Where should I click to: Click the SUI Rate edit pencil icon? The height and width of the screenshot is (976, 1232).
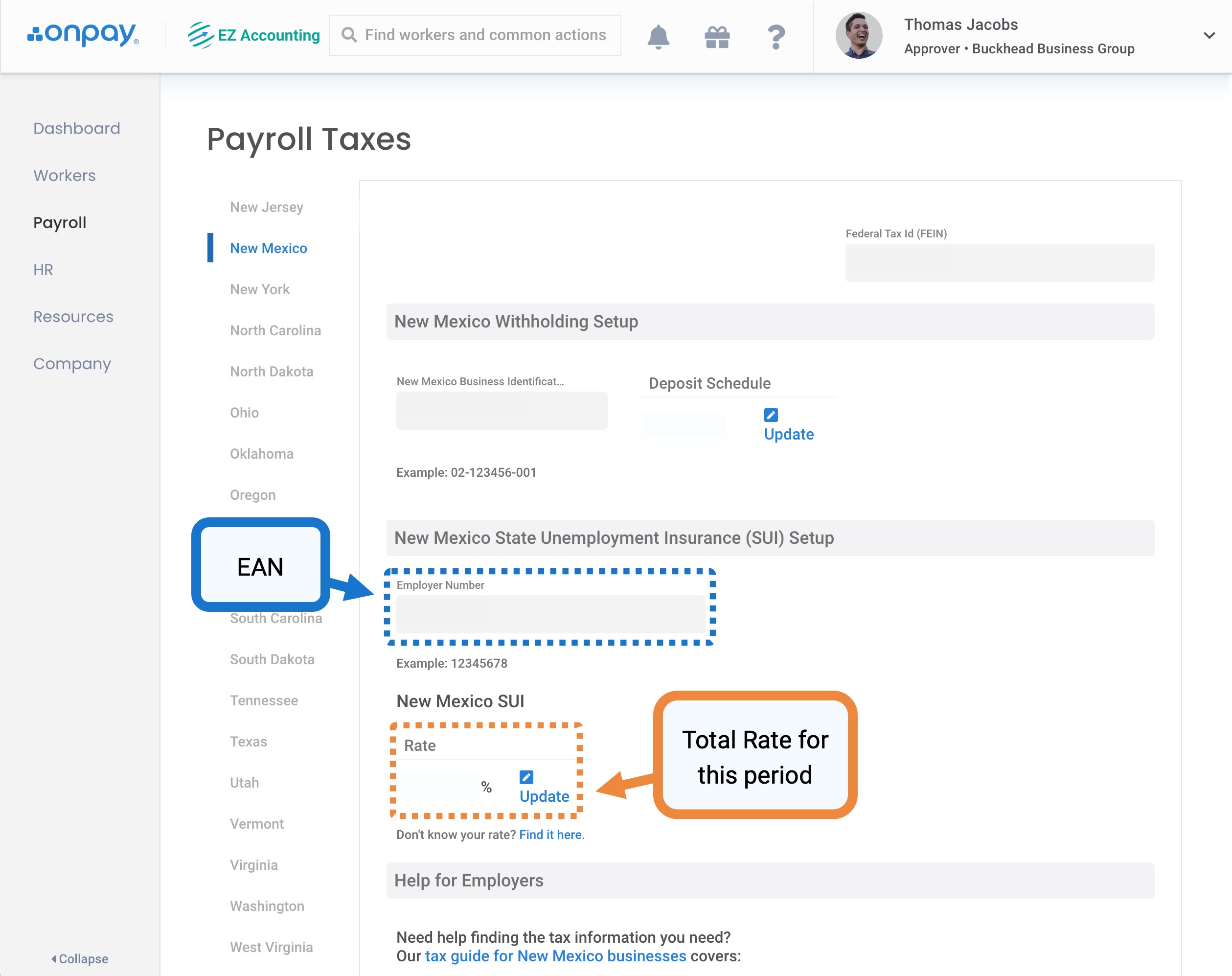tap(526, 777)
